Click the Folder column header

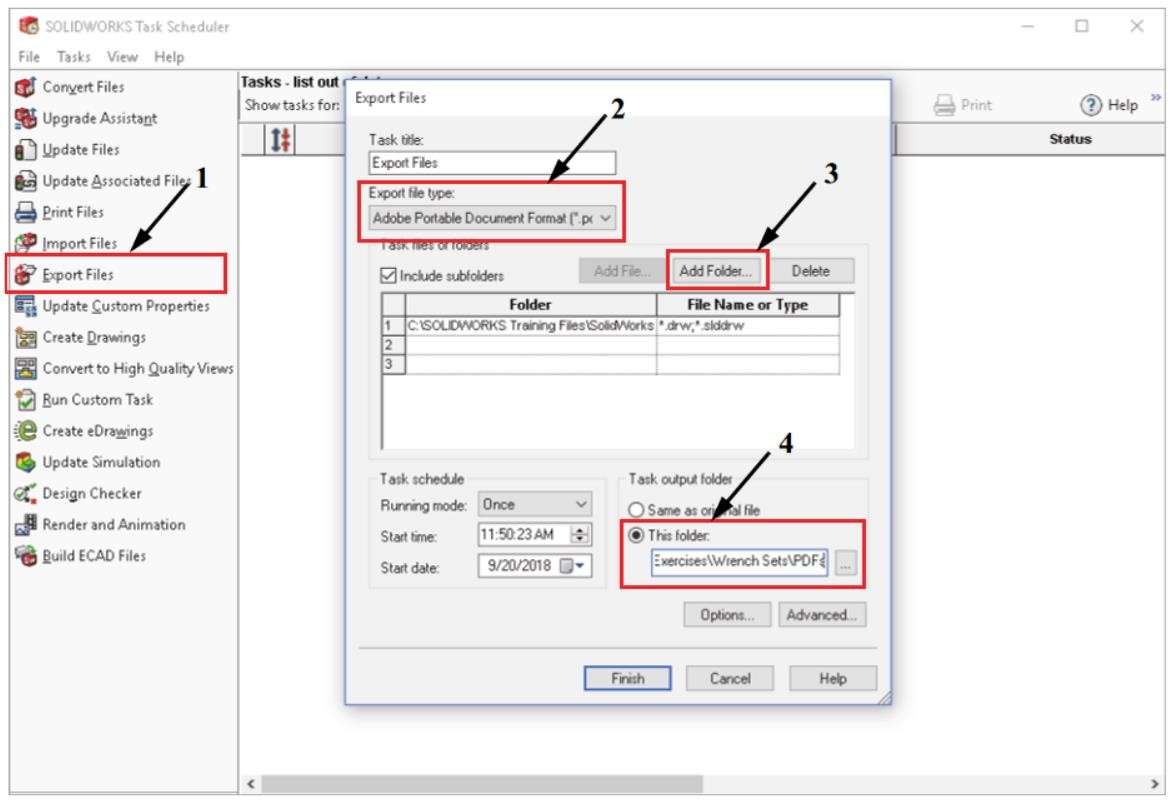530,305
